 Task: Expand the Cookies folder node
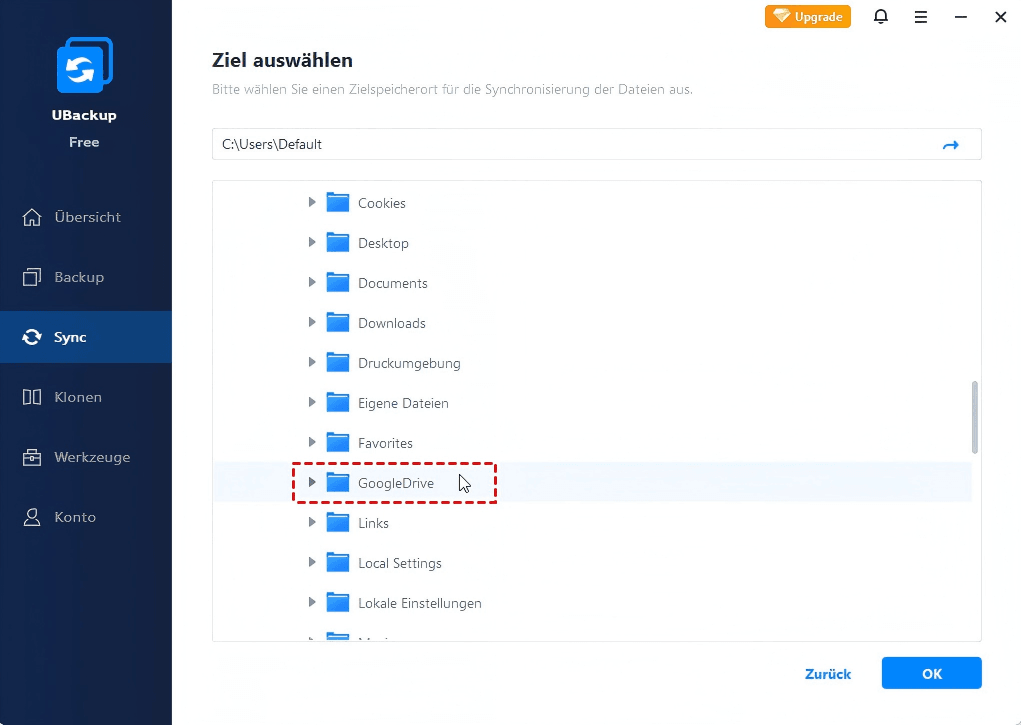[312, 203]
